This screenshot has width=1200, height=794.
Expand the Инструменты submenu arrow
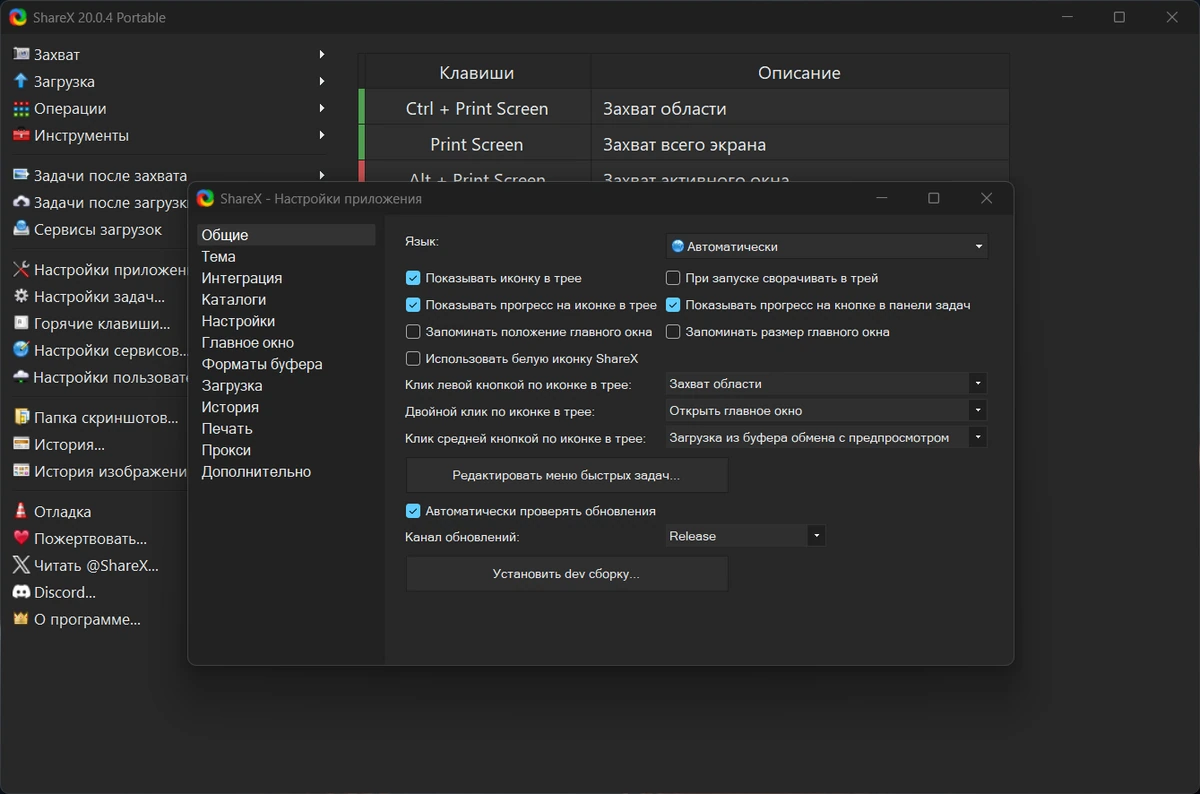(322, 135)
